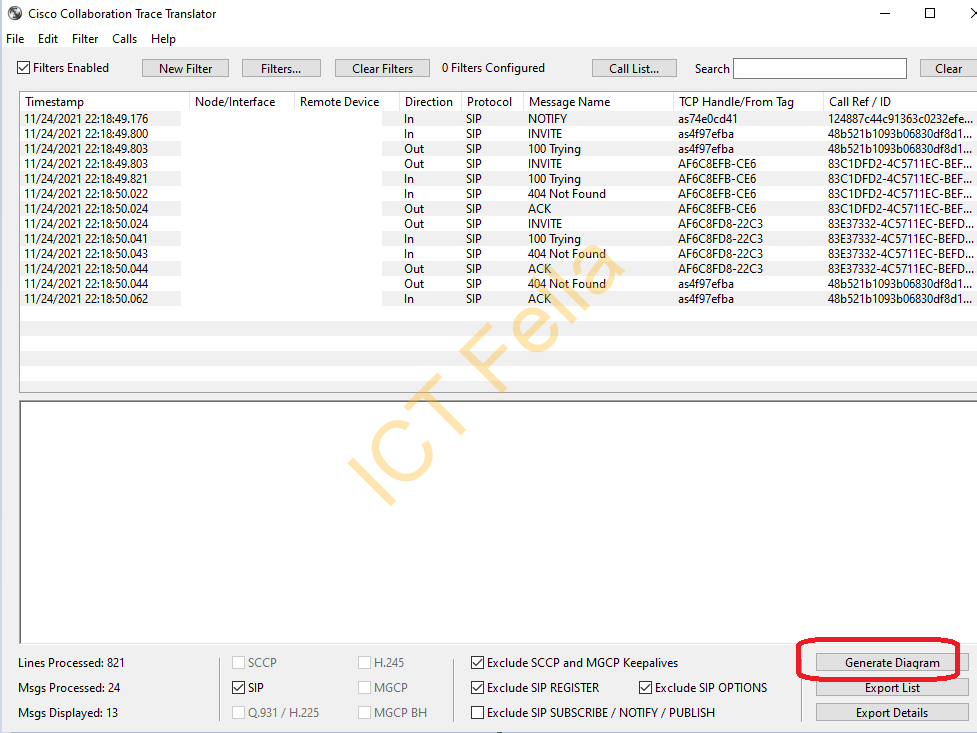This screenshot has width=977, height=733.
Task: Uncheck Exclude SIP OPTIONS
Action: point(645,687)
